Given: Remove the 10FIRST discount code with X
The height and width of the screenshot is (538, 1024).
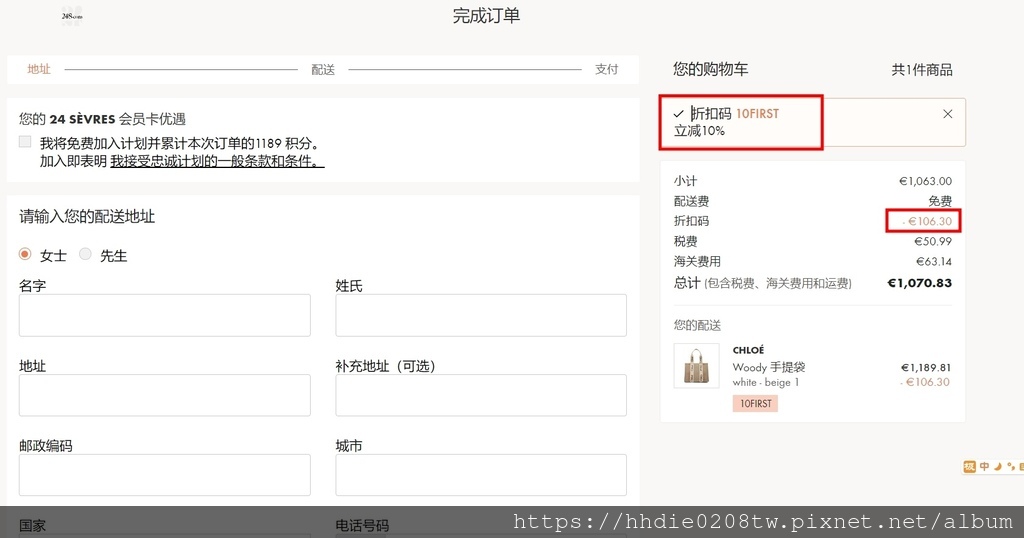Looking at the screenshot, I should point(948,114).
